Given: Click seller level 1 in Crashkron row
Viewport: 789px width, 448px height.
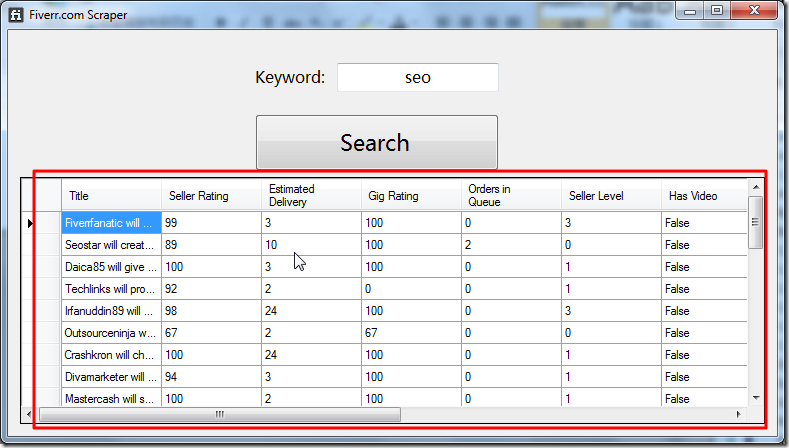Looking at the screenshot, I should point(611,355).
